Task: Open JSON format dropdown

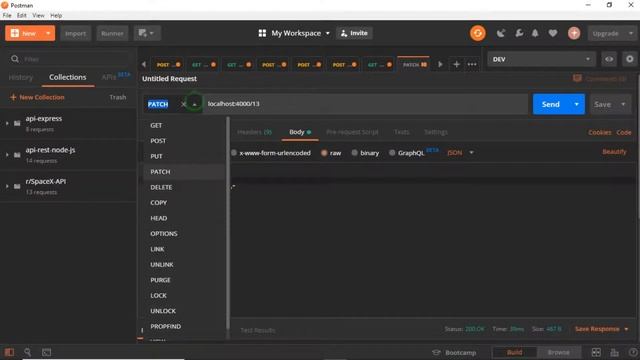Action: (x=460, y=153)
